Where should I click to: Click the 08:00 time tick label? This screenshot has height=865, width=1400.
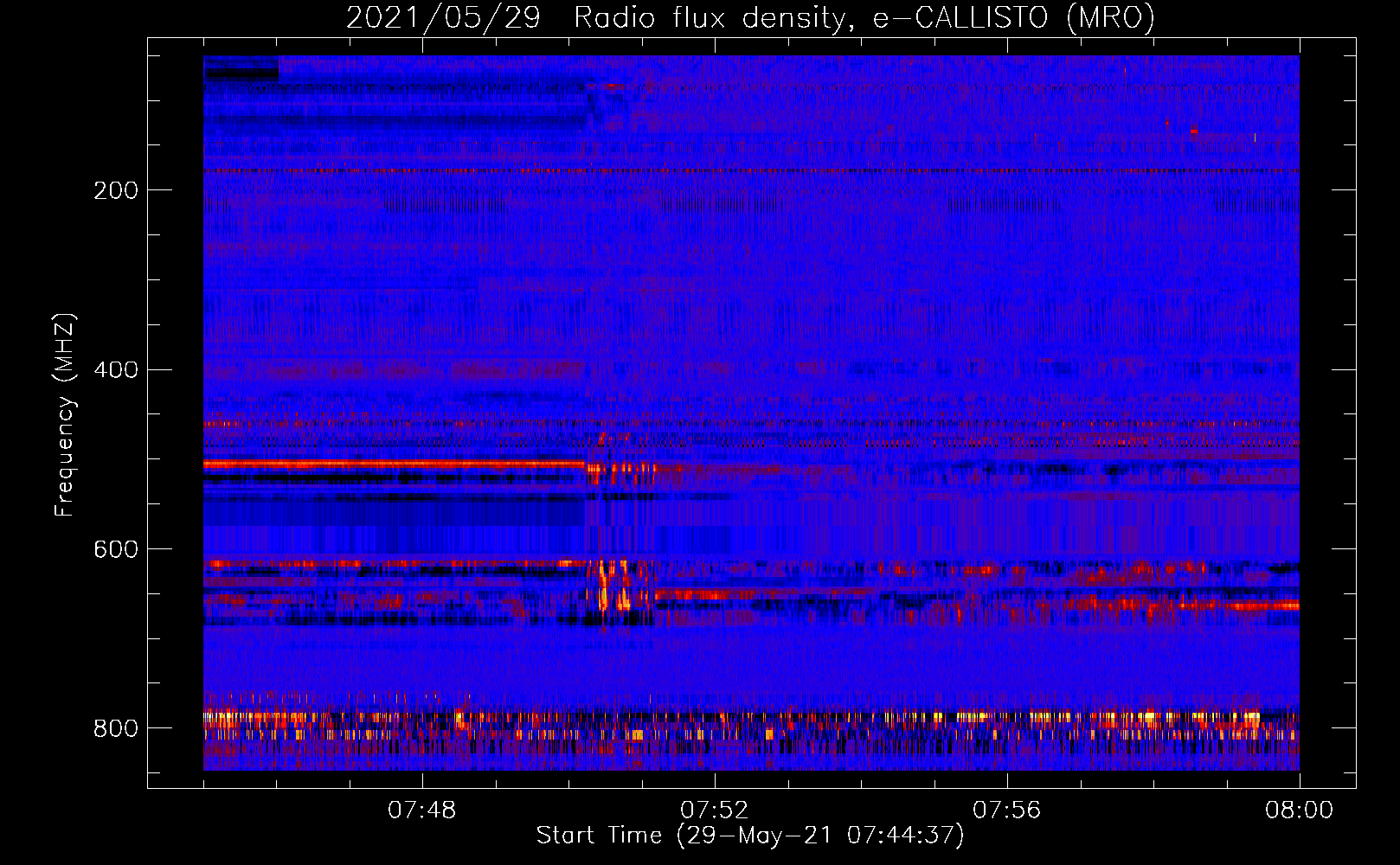(1299, 811)
